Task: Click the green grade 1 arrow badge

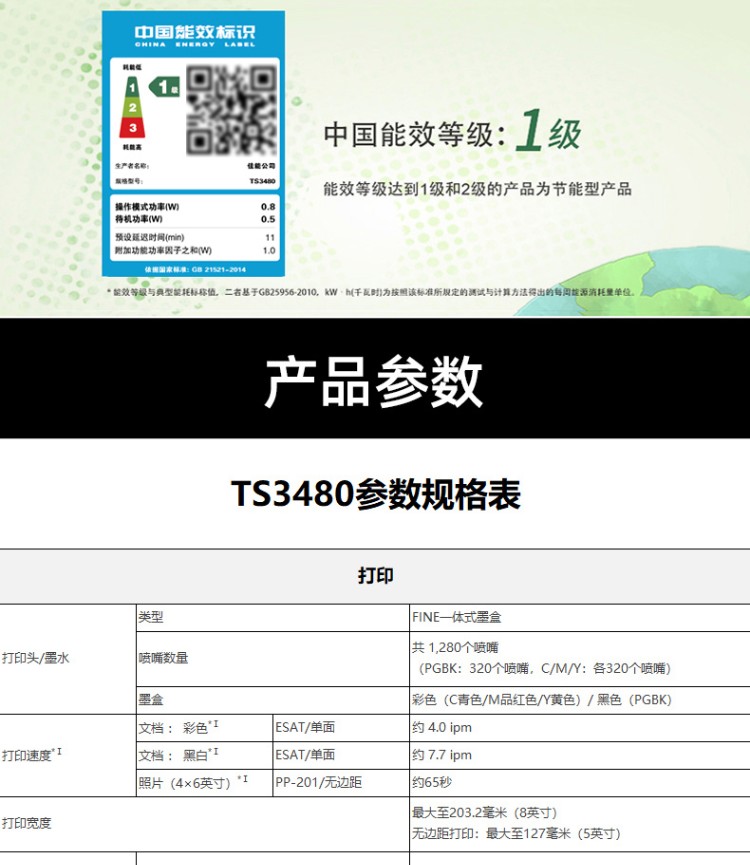Action: [x=164, y=87]
